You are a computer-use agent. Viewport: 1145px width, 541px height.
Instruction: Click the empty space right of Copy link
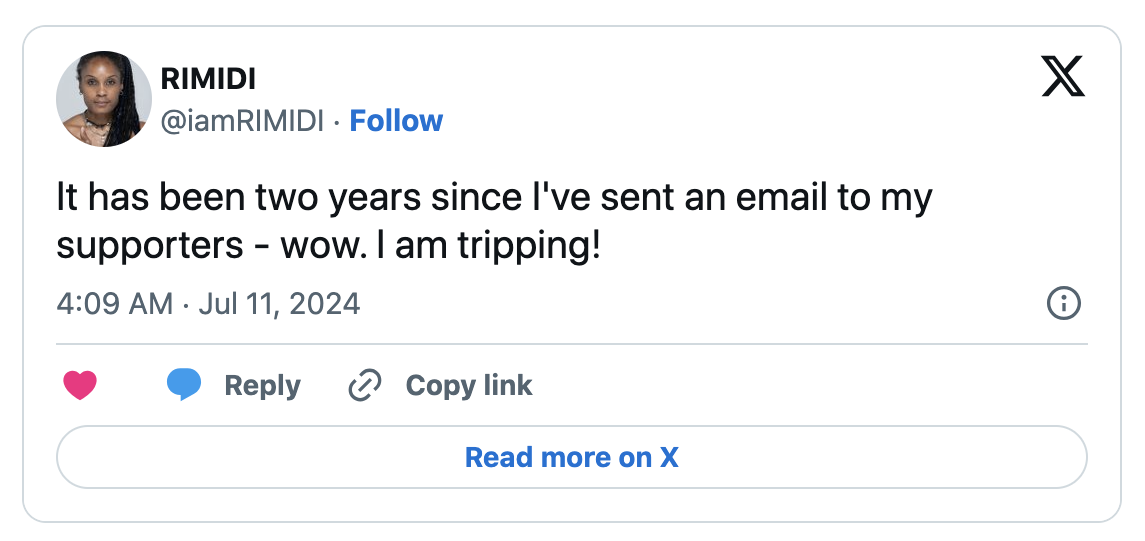click(800, 385)
